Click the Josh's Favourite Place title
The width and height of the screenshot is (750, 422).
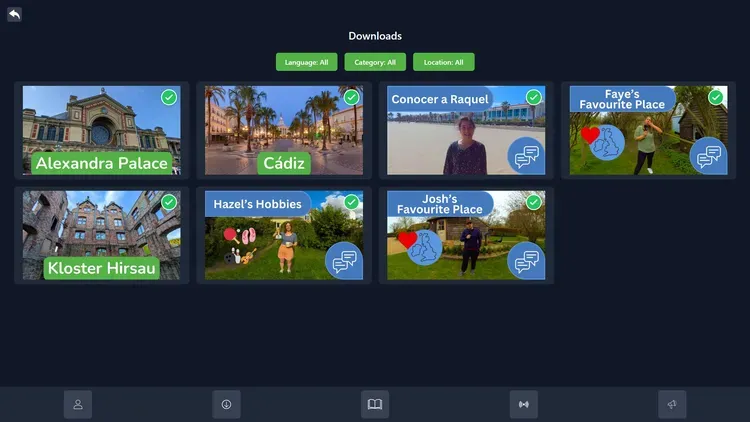point(440,204)
